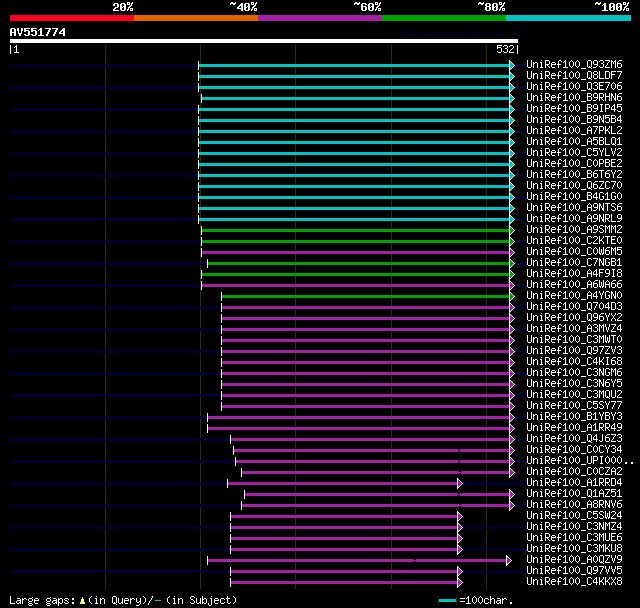Pick hit UniRef100_C4KI68
This screenshot has width=640, height=608.
tap(574, 362)
